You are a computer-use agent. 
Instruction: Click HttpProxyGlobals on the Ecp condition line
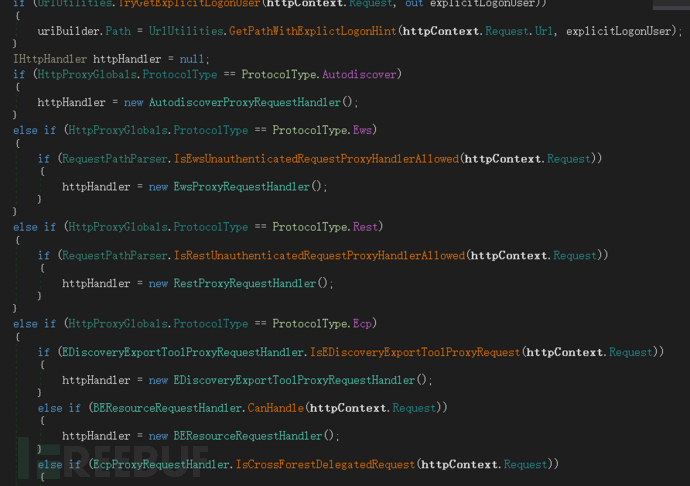(118, 324)
